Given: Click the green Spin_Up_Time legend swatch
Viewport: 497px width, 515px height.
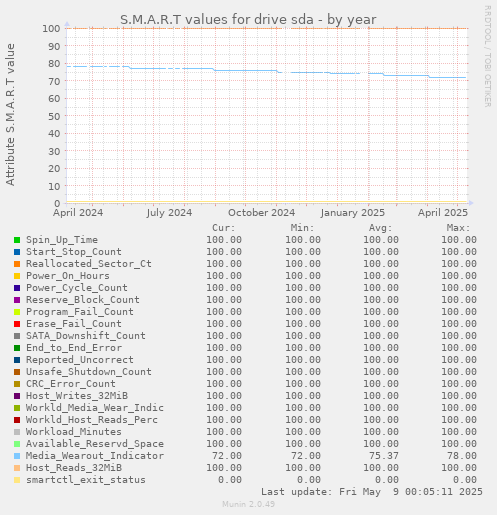Looking at the screenshot, I should click(17, 240).
